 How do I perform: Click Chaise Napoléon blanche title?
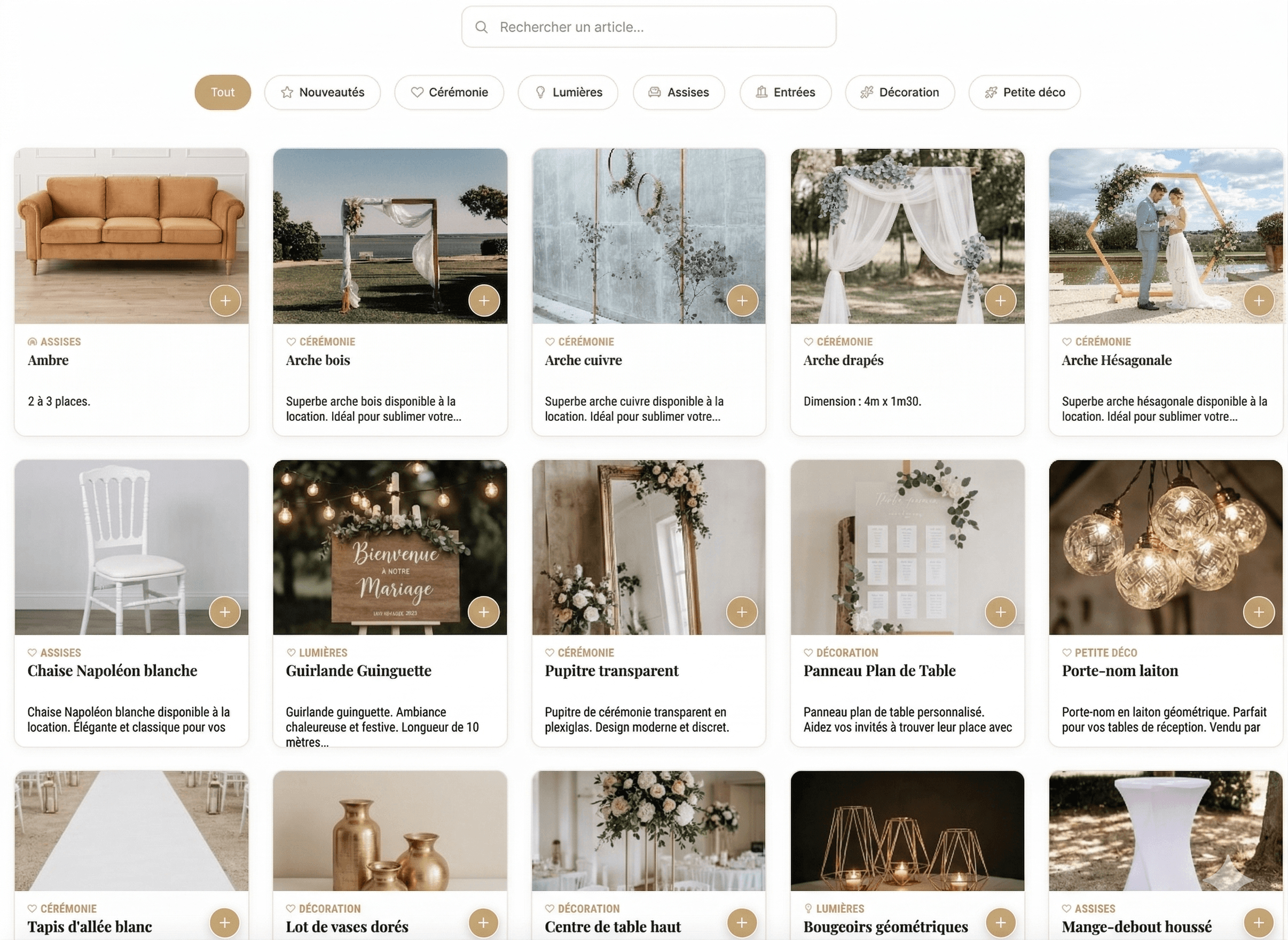(112, 671)
